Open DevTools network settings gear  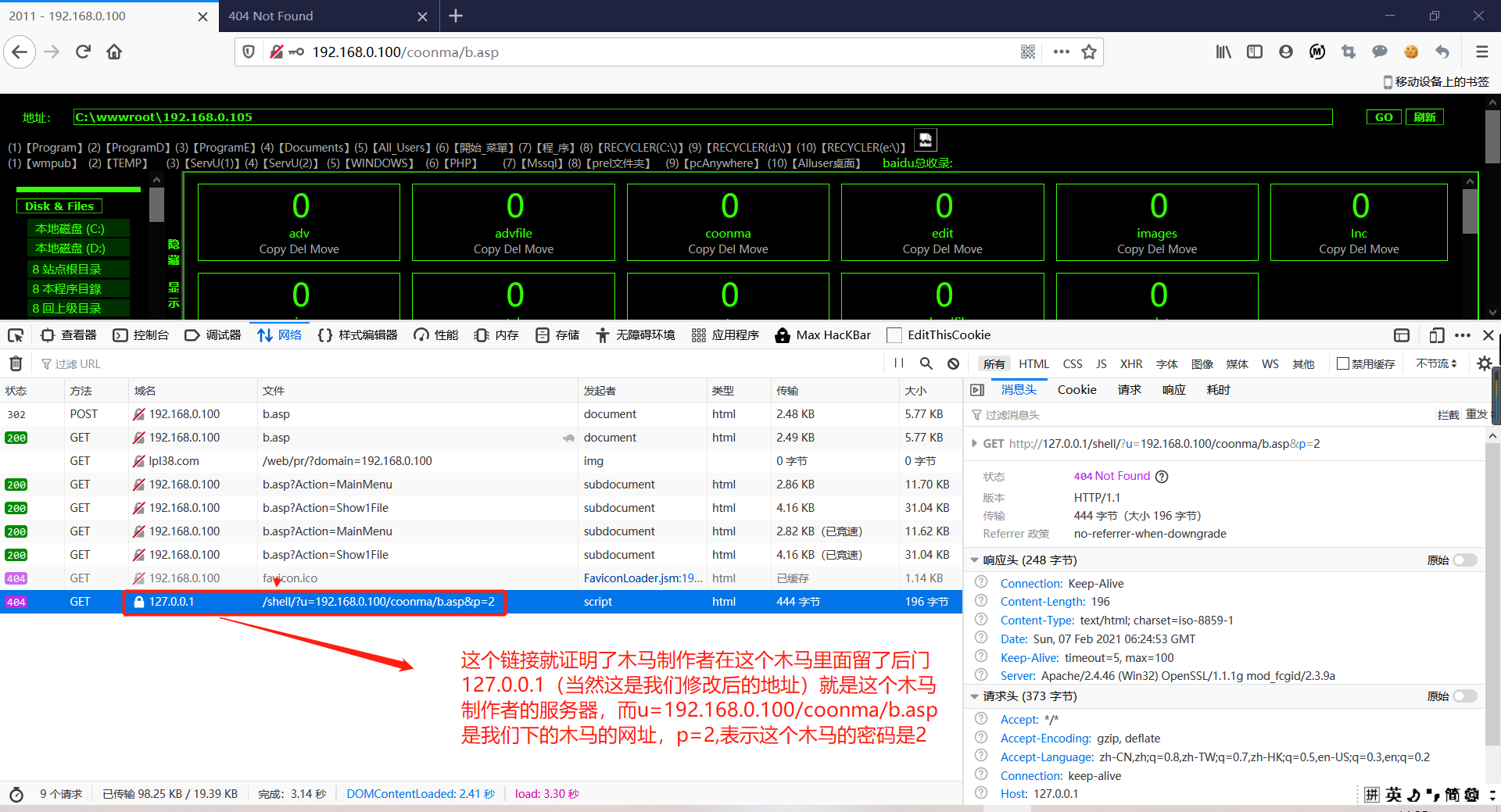[x=1484, y=363]
